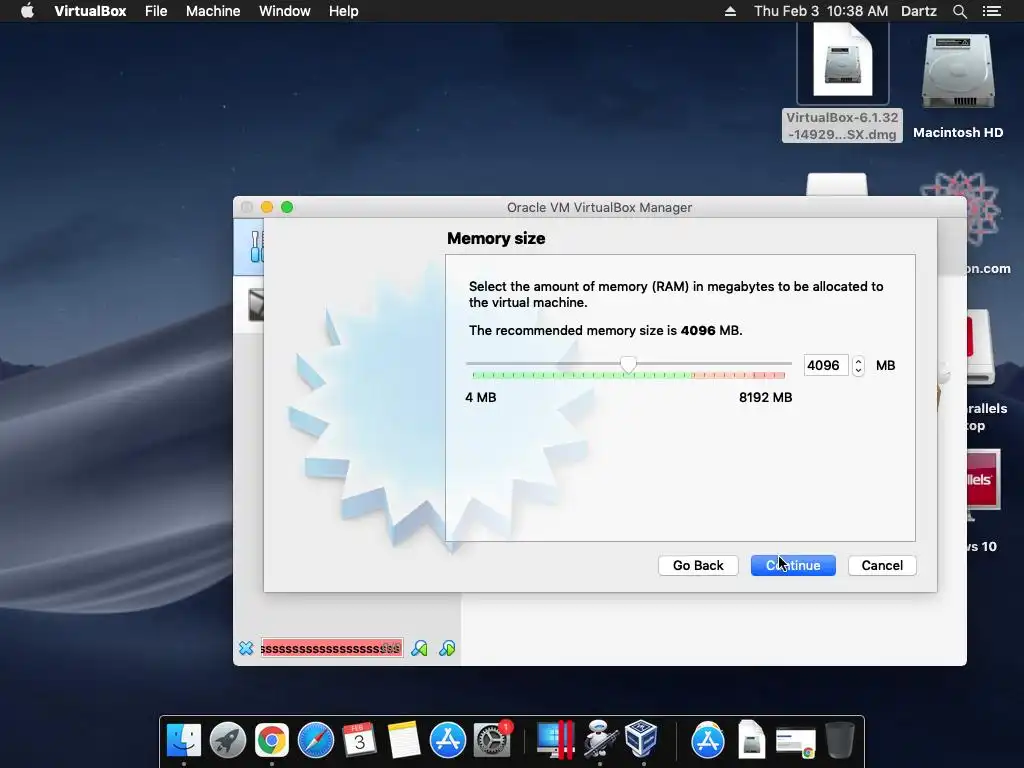Click the Go Back button
Screen dimensions: 1024x768
(698, 566)
